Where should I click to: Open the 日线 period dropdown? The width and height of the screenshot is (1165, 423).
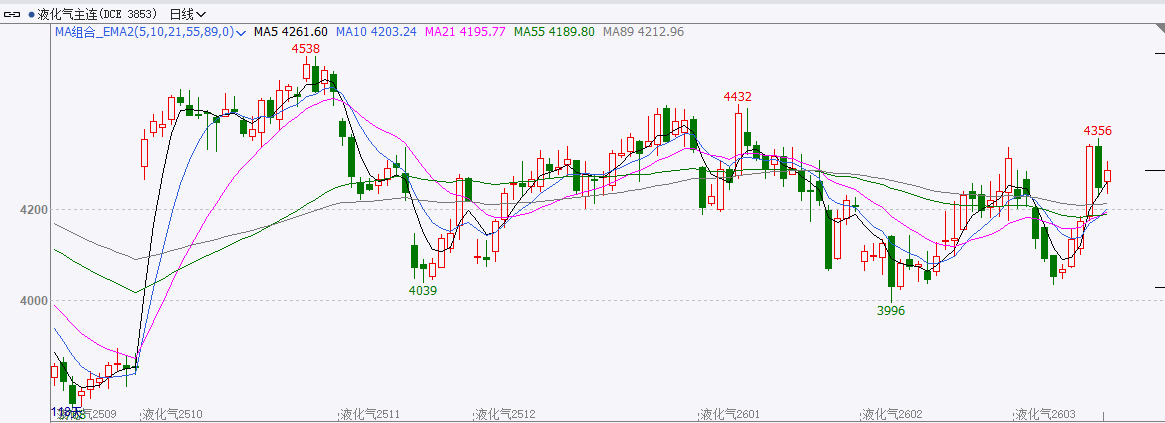[188, 14]
